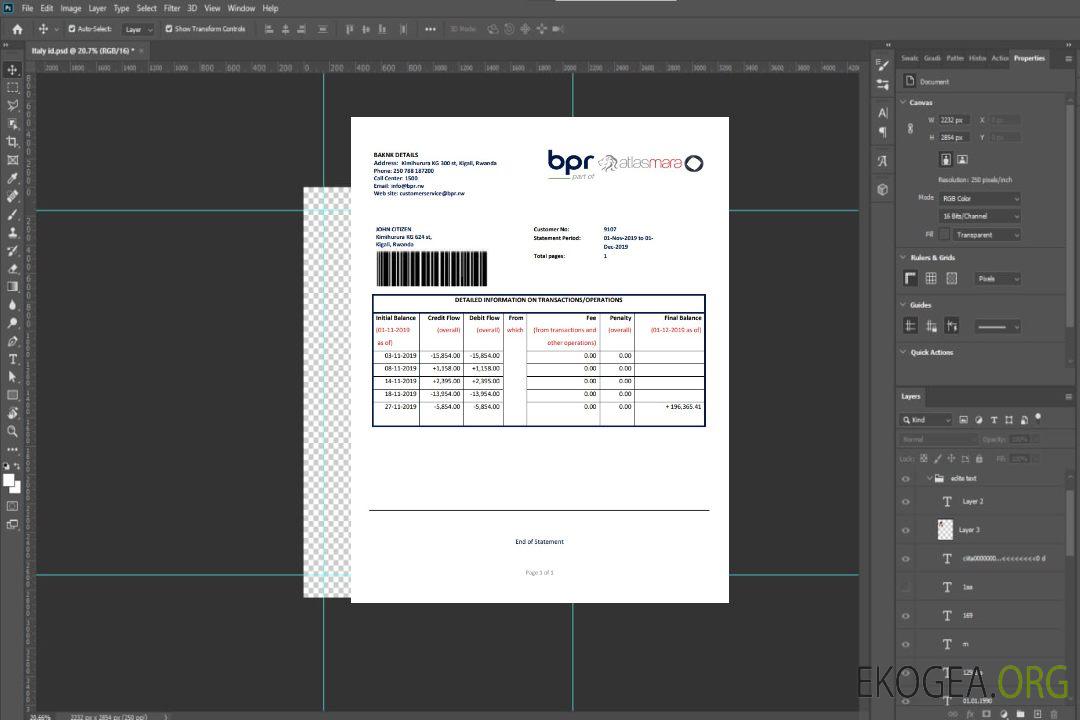Open the ruler units Pixels dropdown

tap(997, 279)
